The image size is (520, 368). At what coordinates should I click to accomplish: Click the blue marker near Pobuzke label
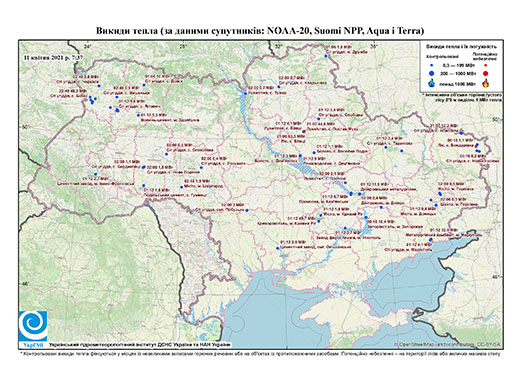click(247, 210)
